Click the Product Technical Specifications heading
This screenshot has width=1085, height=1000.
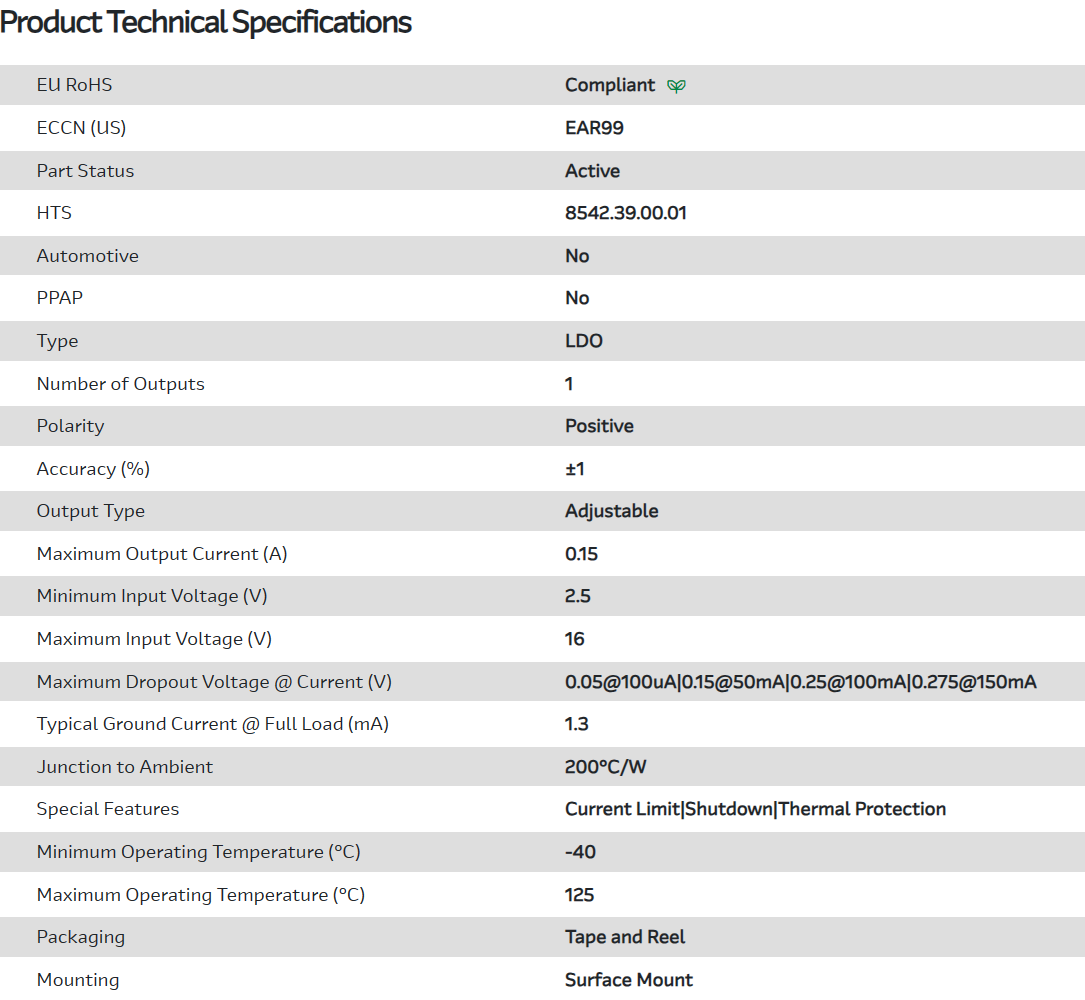point(206,22)
